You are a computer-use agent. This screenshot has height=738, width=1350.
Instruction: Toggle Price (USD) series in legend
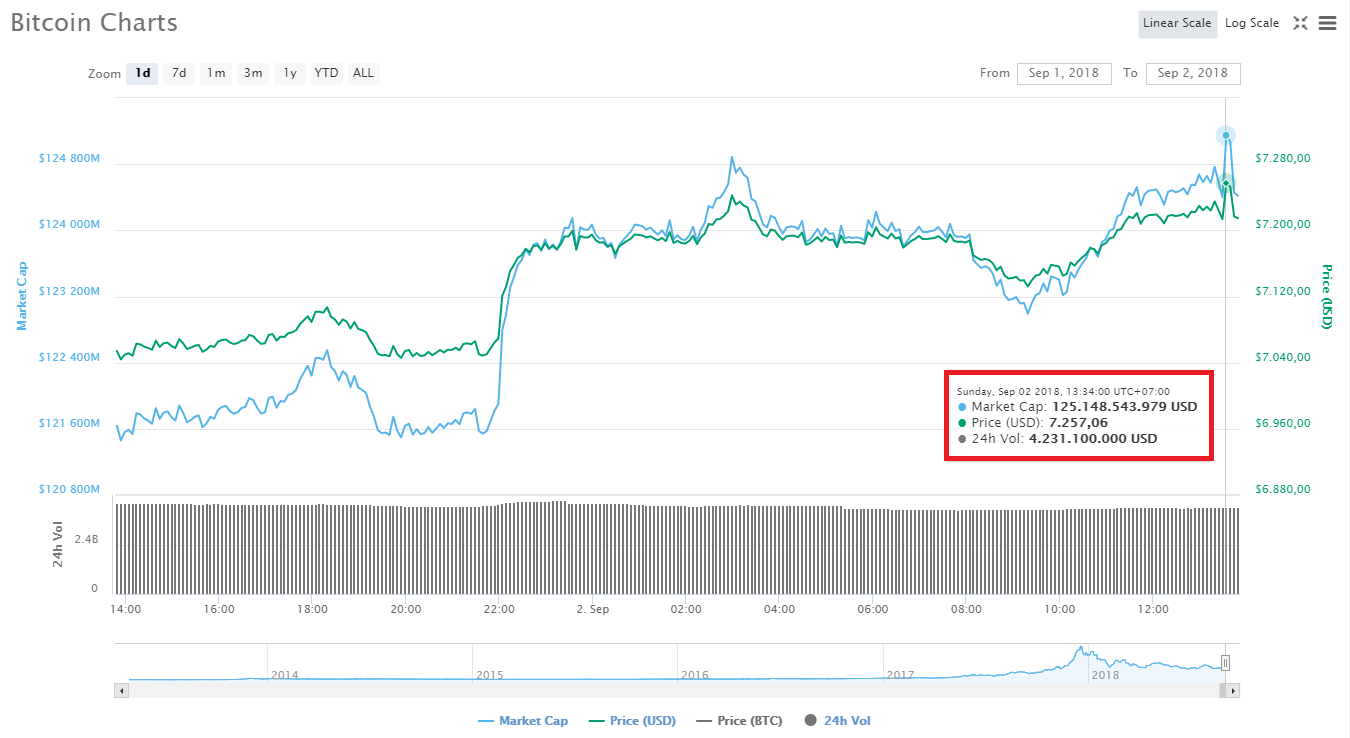coord(632,721)
